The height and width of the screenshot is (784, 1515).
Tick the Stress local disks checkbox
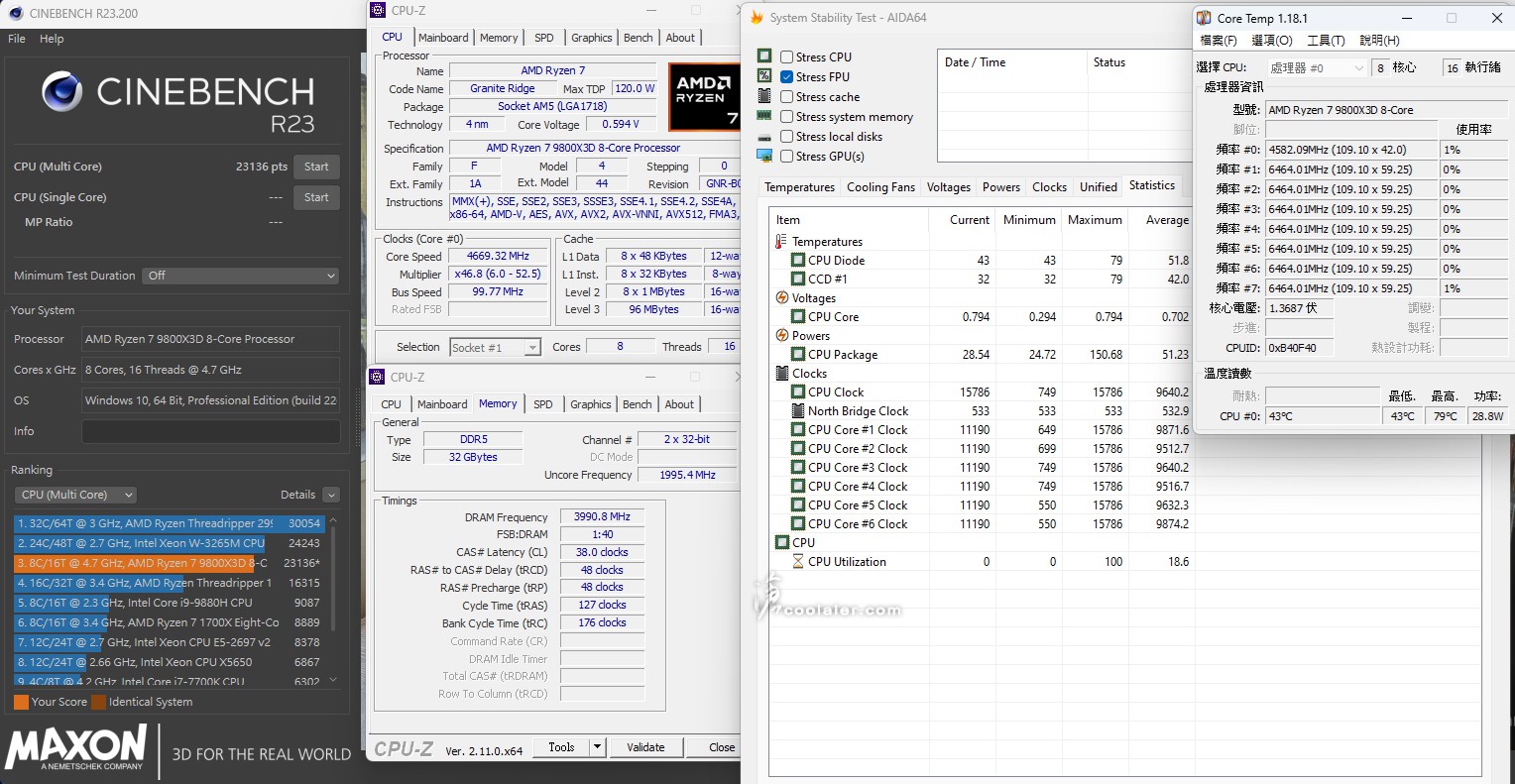tap(786, 136)
